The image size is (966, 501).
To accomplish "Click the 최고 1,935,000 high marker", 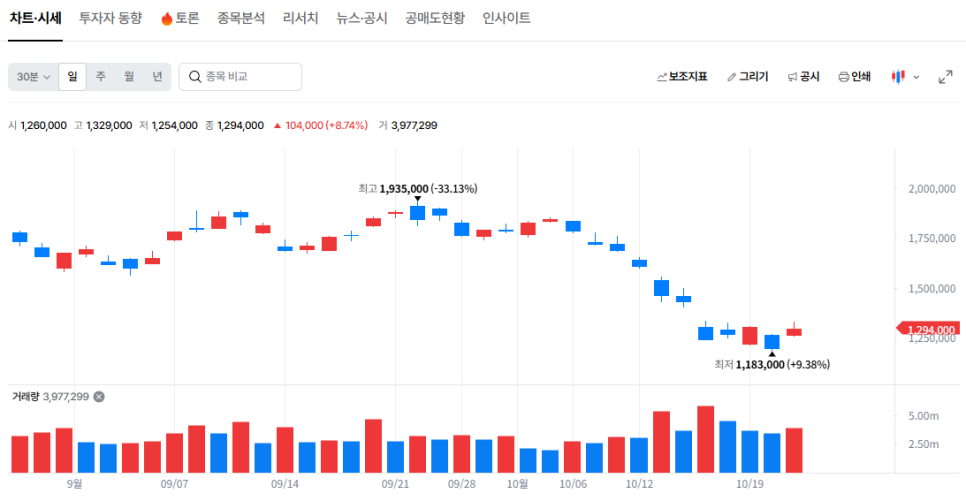I will [x=418, y=189].
